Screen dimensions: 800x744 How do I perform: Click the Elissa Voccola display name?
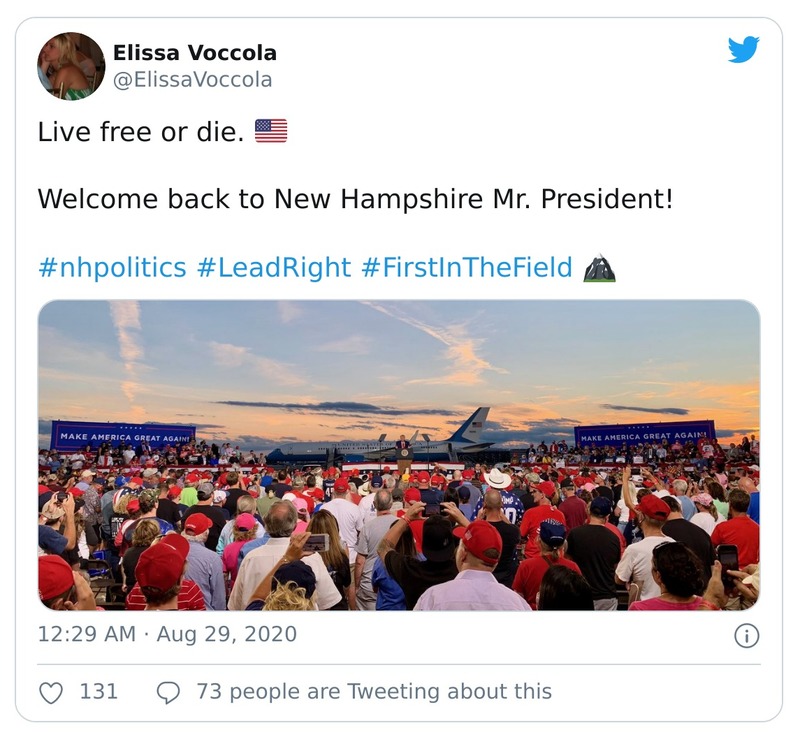click(x=194, y=53)
